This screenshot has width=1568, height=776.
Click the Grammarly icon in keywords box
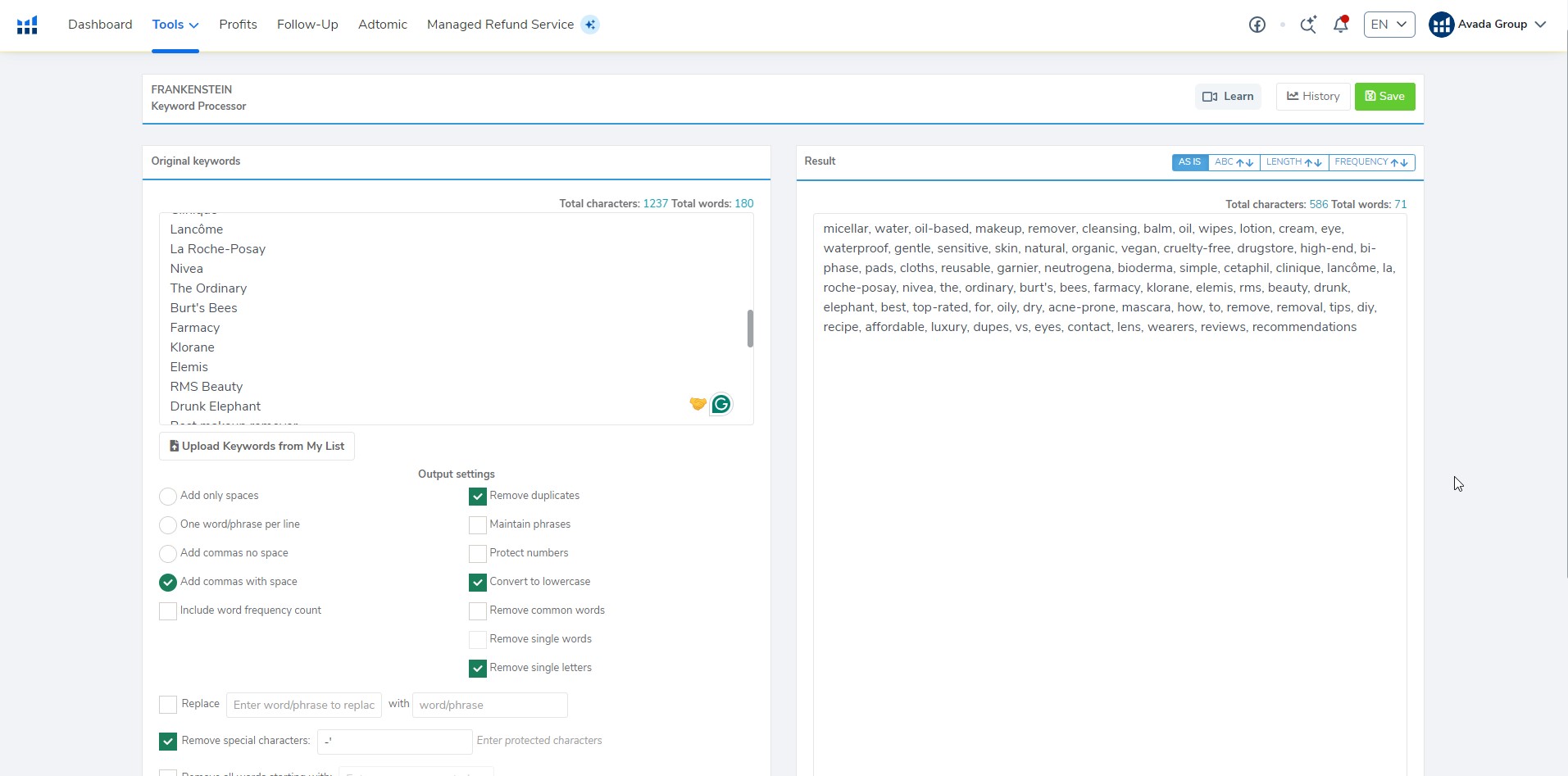pyautogui.click(x=721, y=404)
